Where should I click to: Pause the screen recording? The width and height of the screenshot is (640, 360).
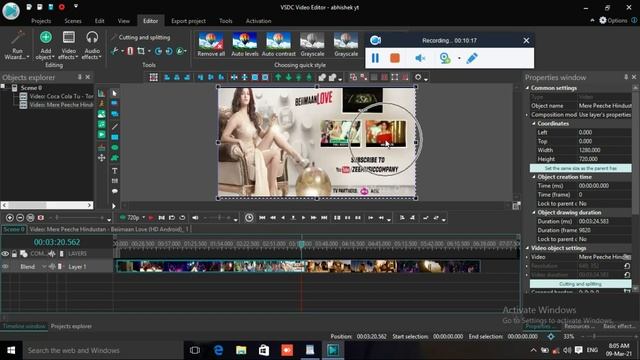click(x=375, y=58)
